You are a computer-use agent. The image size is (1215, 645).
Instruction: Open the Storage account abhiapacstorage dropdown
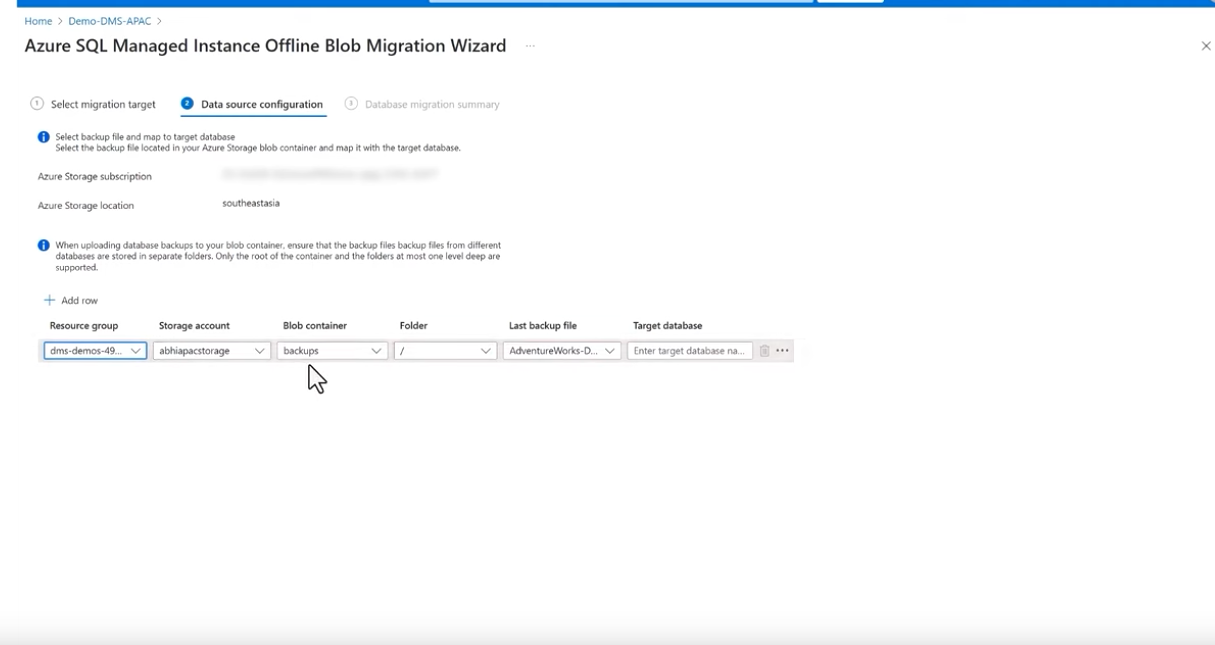[212, 351]
